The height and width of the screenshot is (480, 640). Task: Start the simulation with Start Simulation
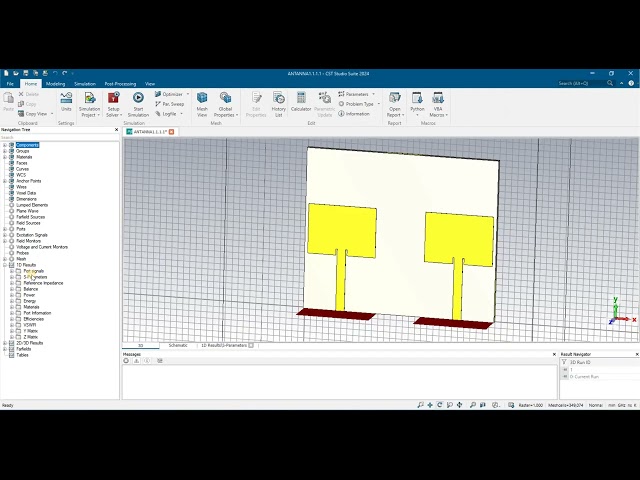[138, 104]
